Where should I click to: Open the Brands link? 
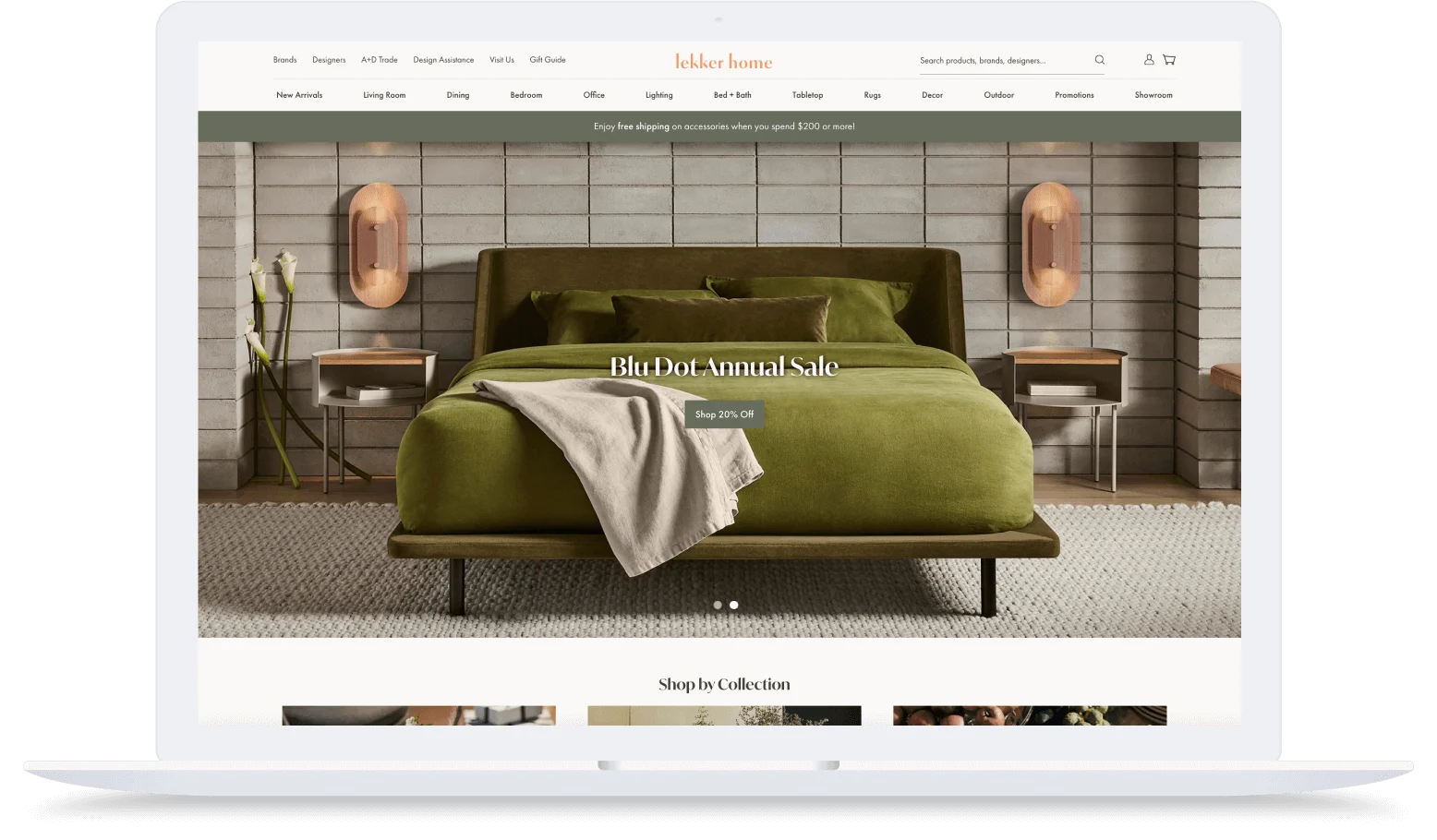click(284, 60)
